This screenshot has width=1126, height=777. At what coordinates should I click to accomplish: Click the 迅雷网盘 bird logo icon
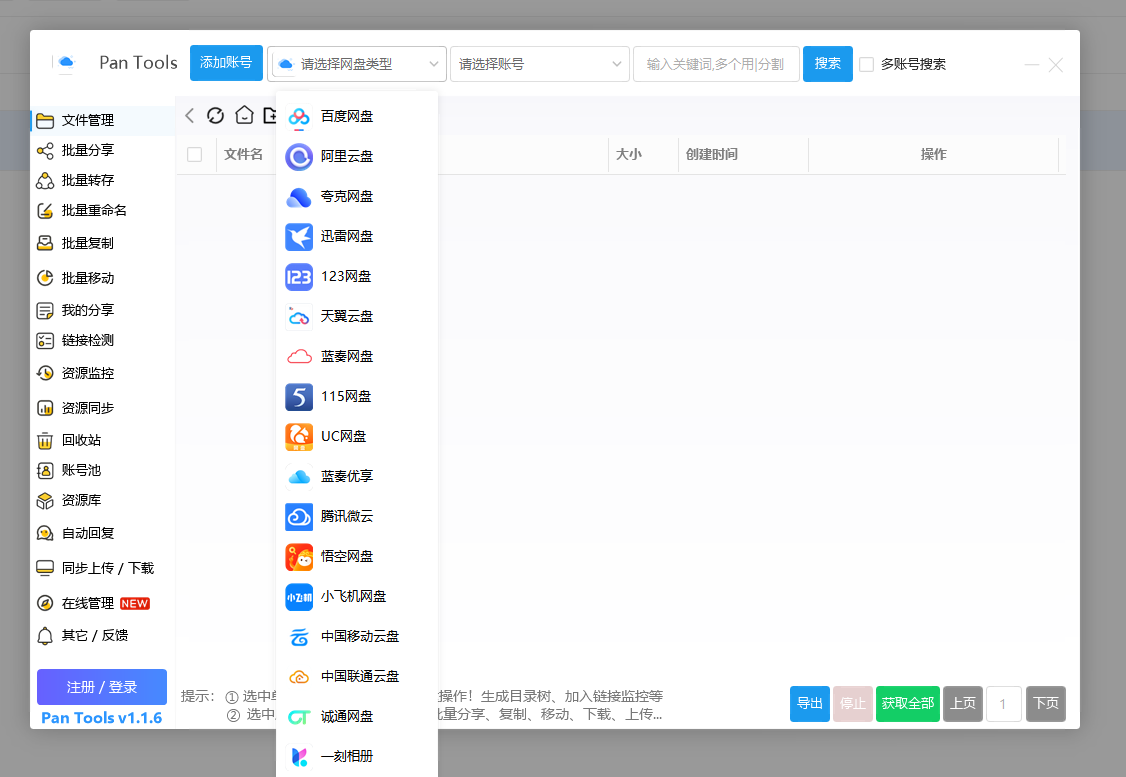tap(299, 236)
